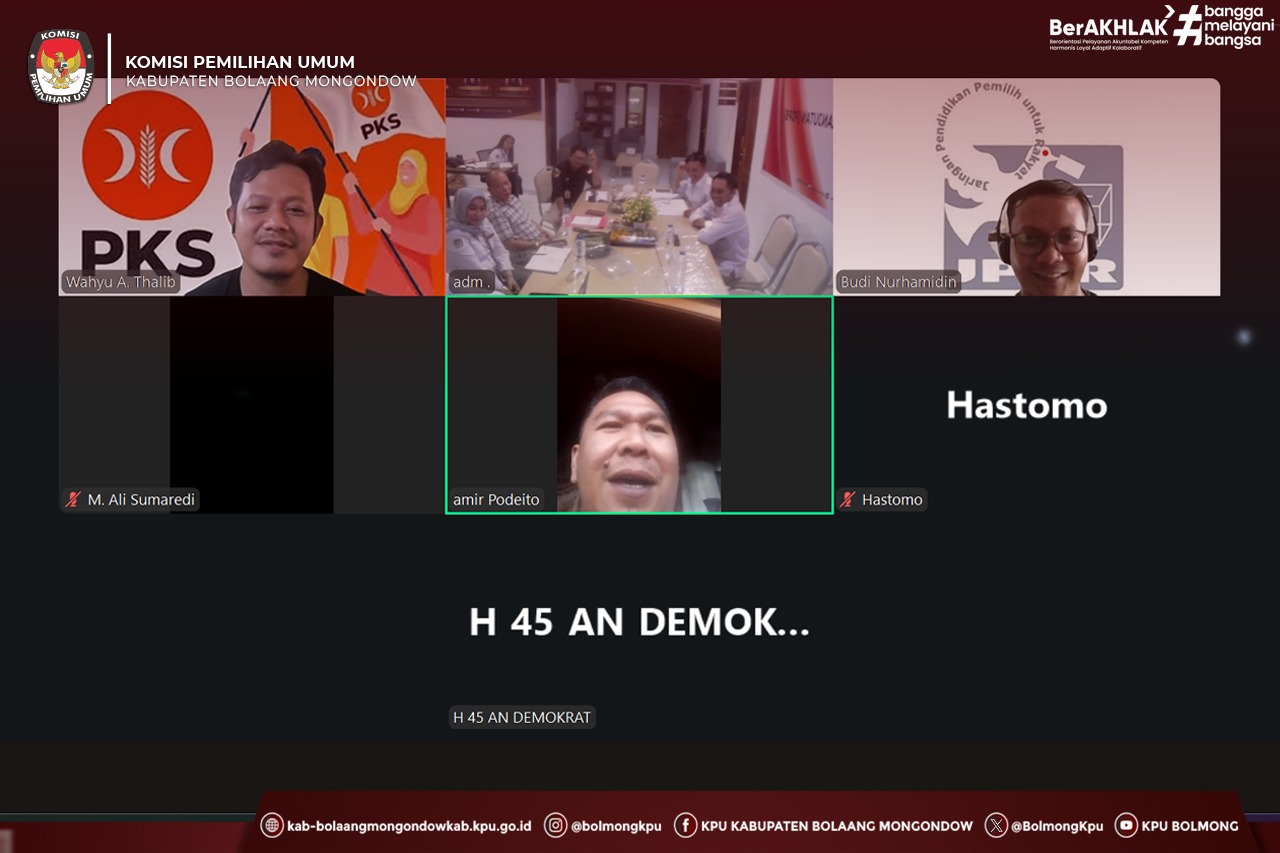
Task: Click the large Hastomo participant name
Action: (1026, 405)
